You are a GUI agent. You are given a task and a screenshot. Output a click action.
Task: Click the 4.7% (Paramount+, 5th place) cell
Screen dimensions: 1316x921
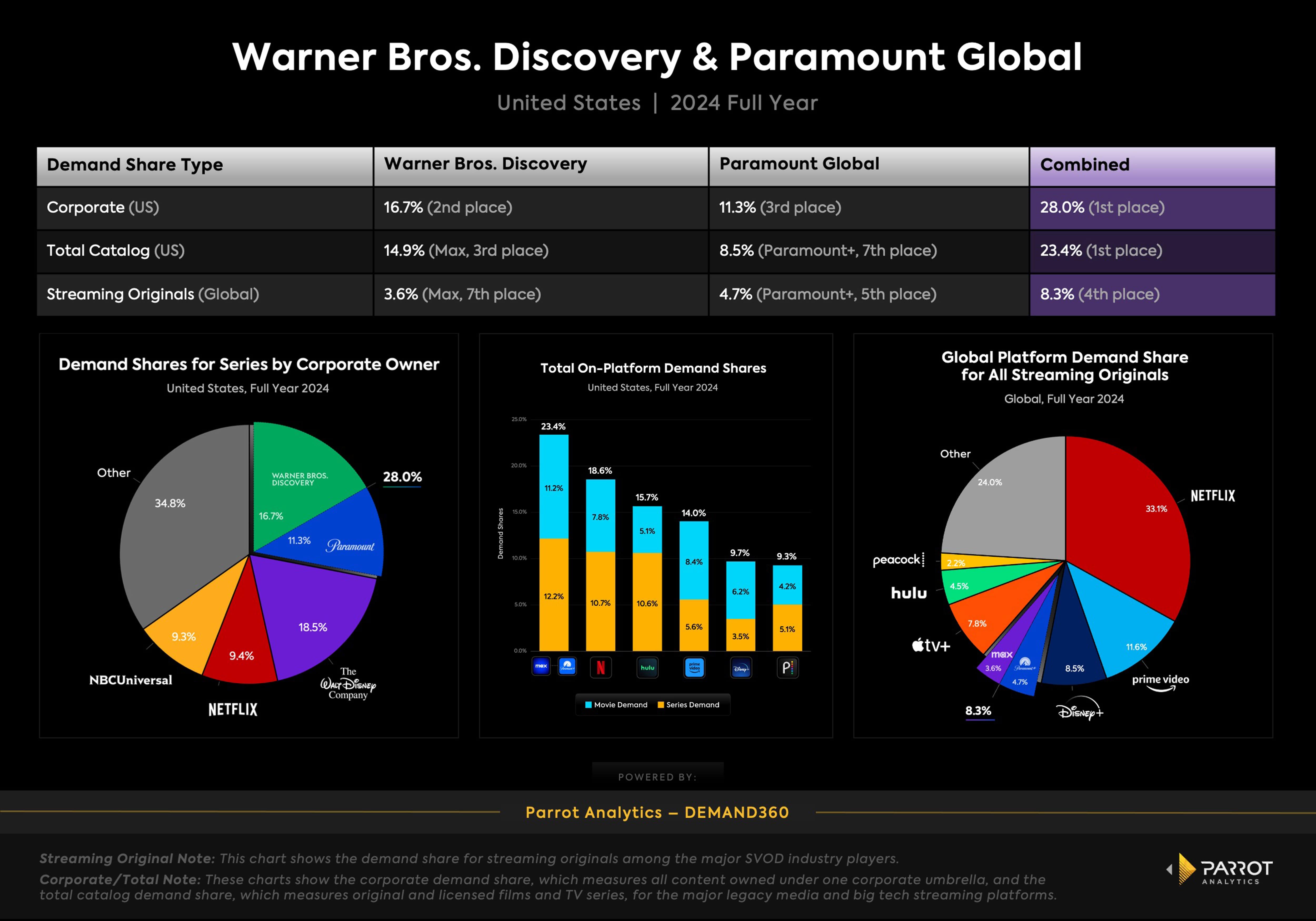pos(869,294)
